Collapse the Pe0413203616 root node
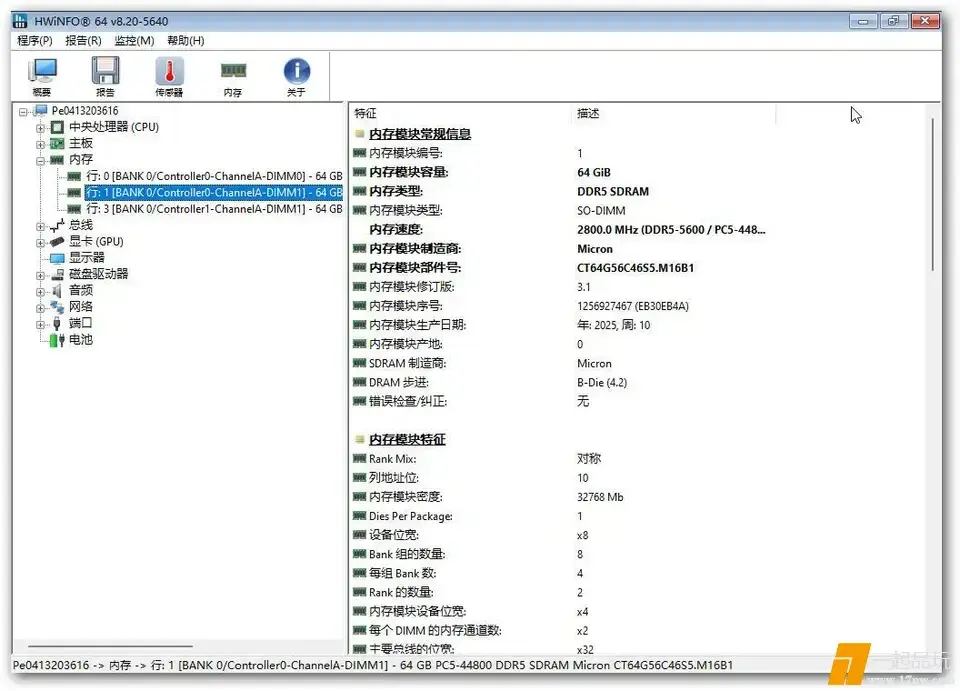 [23, 111]
